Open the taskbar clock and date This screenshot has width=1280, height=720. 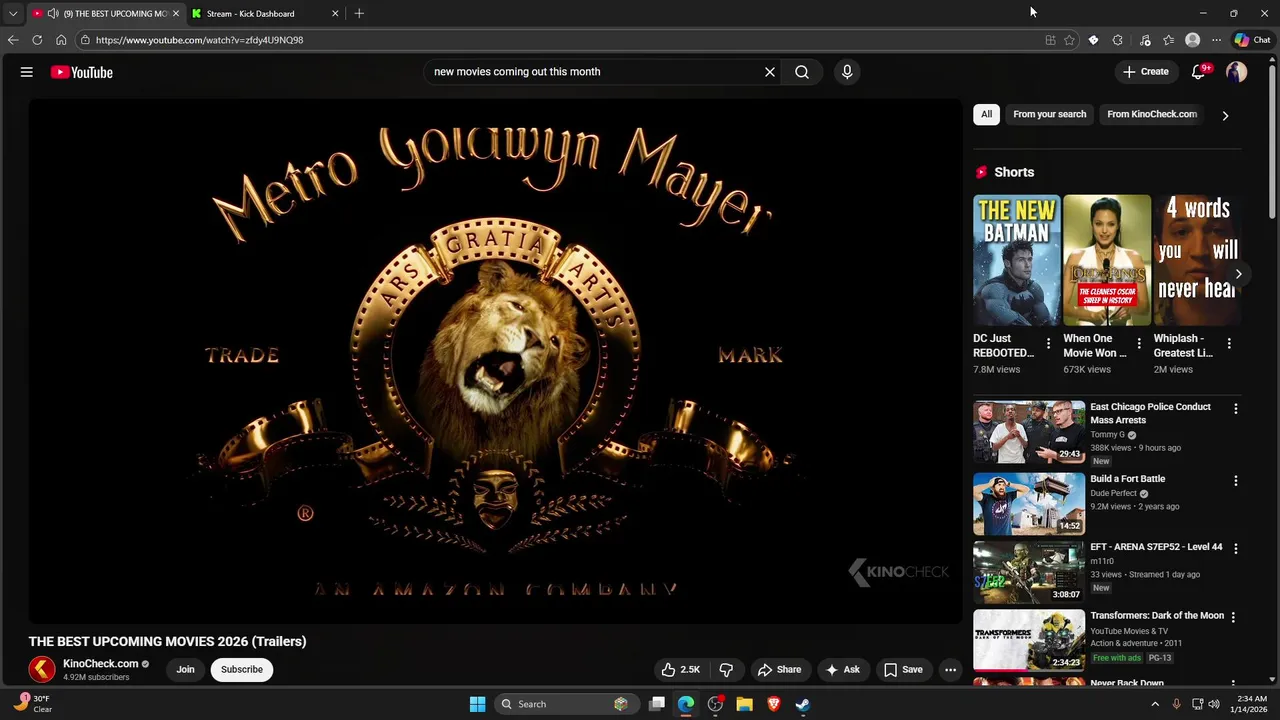pos(1251,704)
